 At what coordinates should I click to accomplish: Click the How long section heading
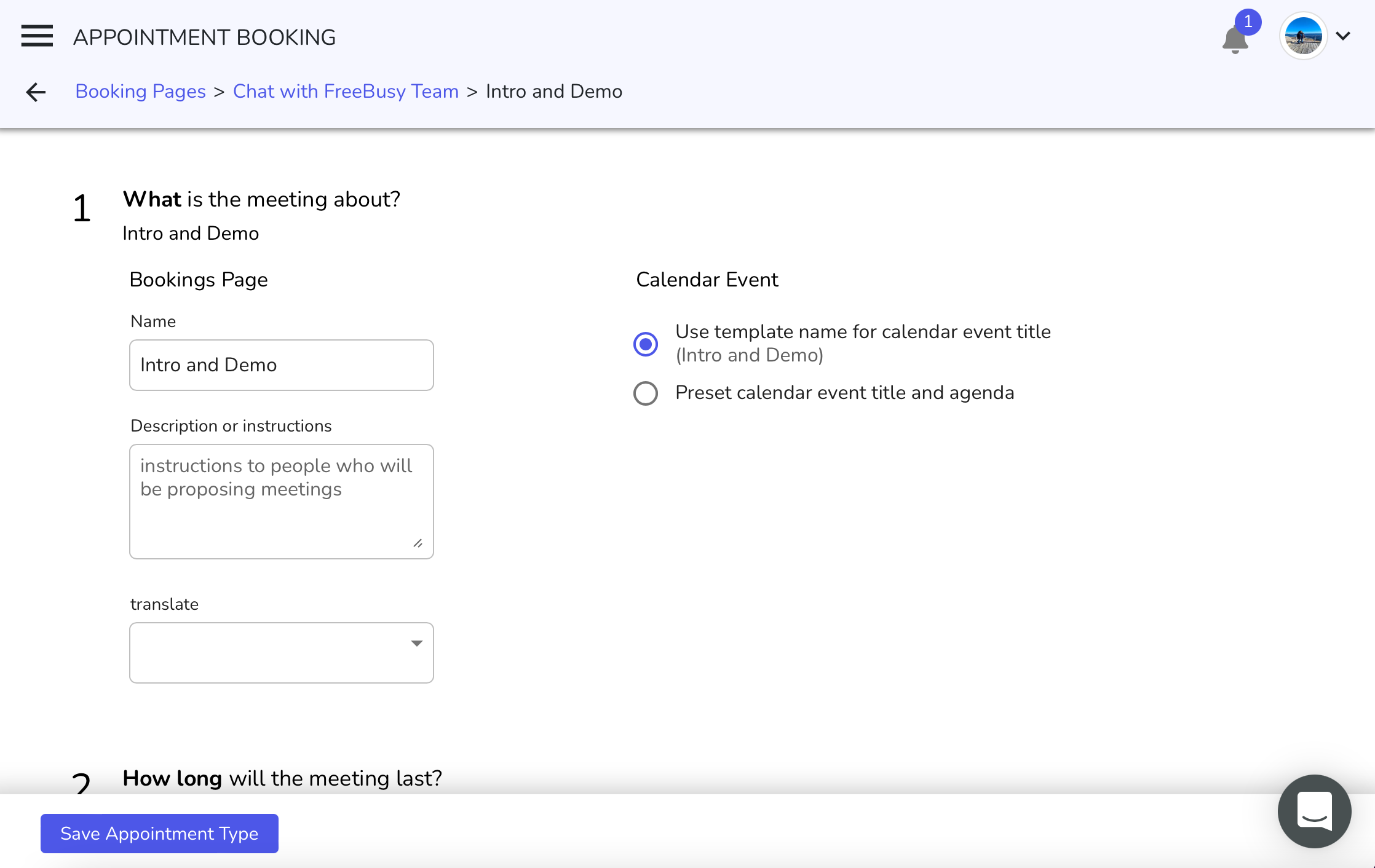pyautogui.click(x=282, y=778)
